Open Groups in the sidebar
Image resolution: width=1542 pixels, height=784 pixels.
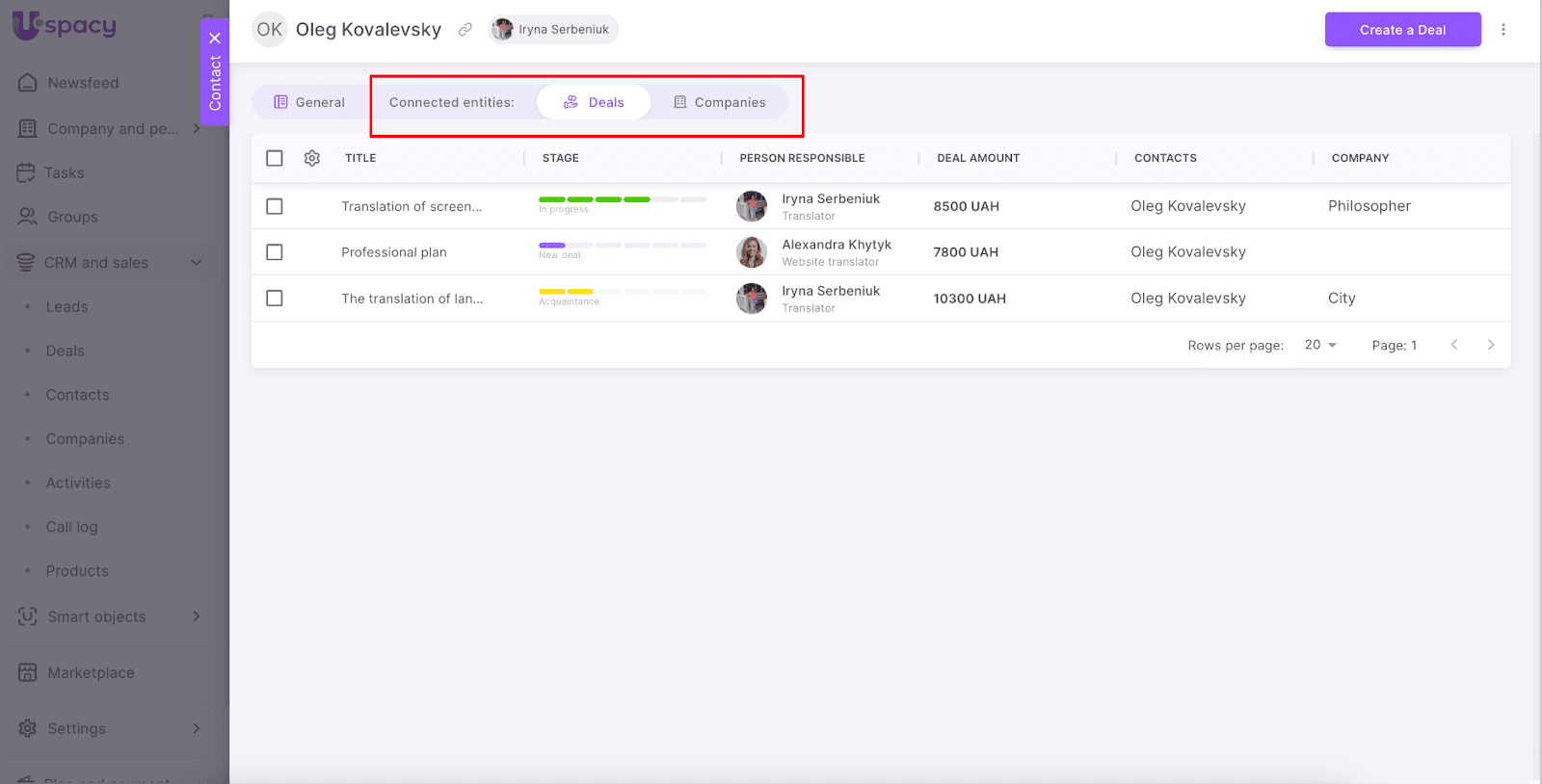point(72,218)
